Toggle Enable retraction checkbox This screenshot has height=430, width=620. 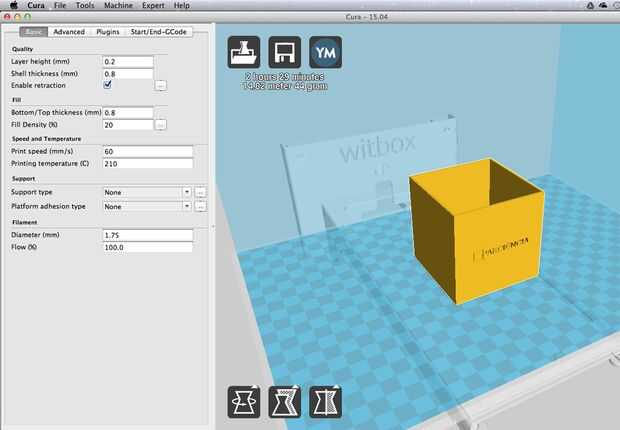(x=108, y=85)
